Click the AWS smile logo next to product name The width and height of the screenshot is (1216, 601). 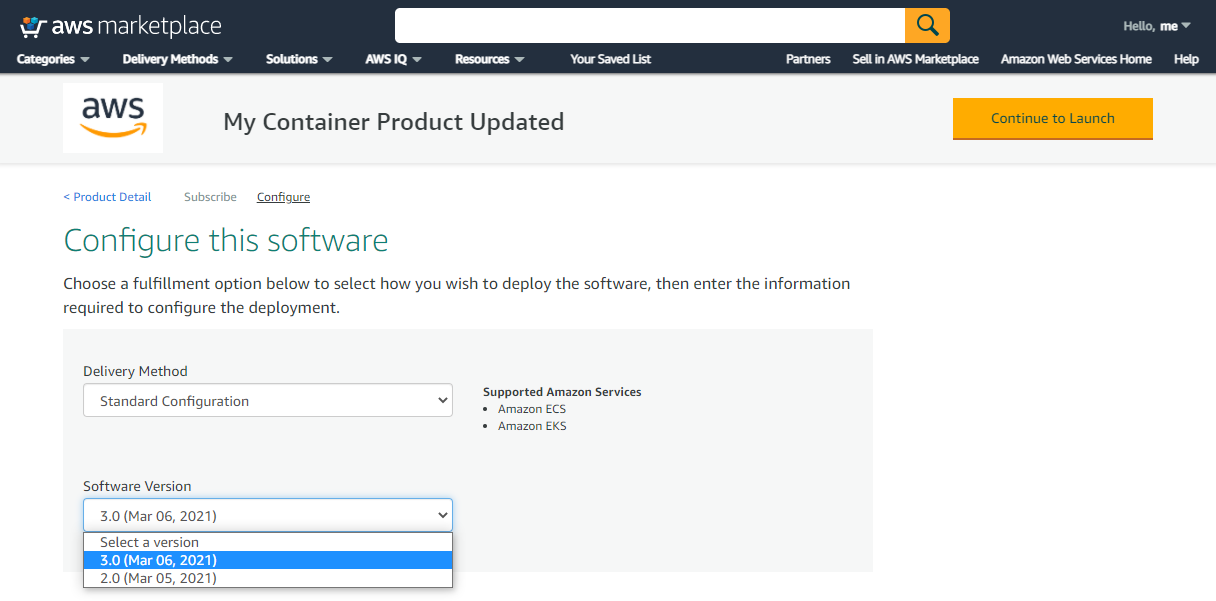point(112,117)
